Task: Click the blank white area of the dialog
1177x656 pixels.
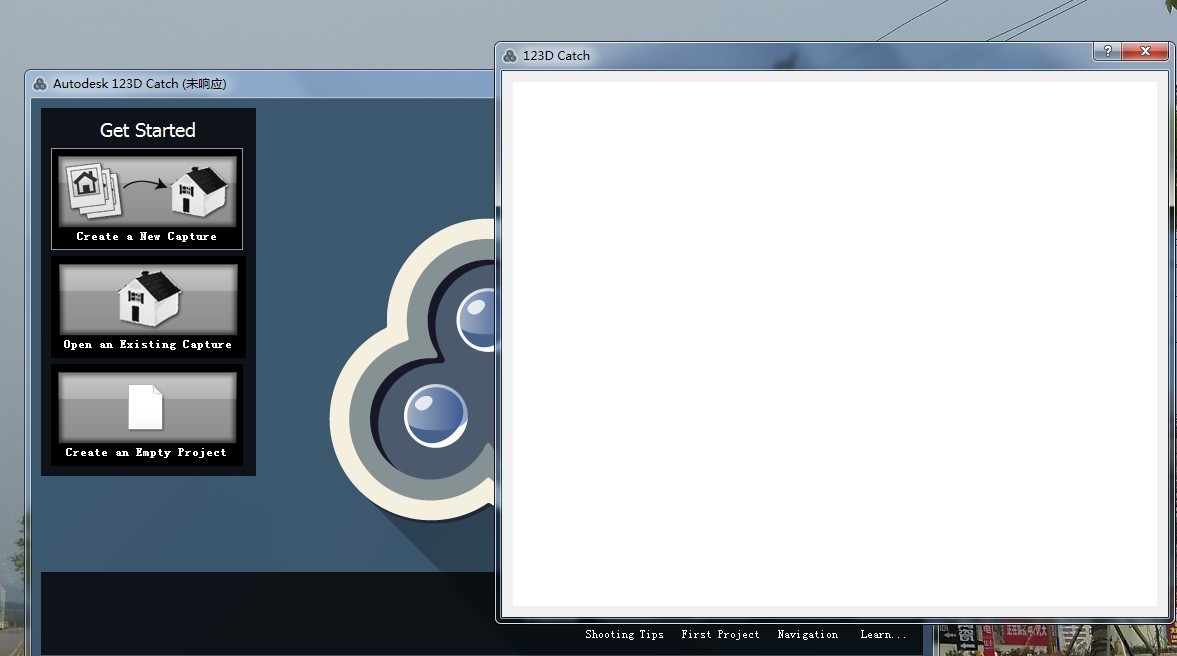Action: pos(834,343)
